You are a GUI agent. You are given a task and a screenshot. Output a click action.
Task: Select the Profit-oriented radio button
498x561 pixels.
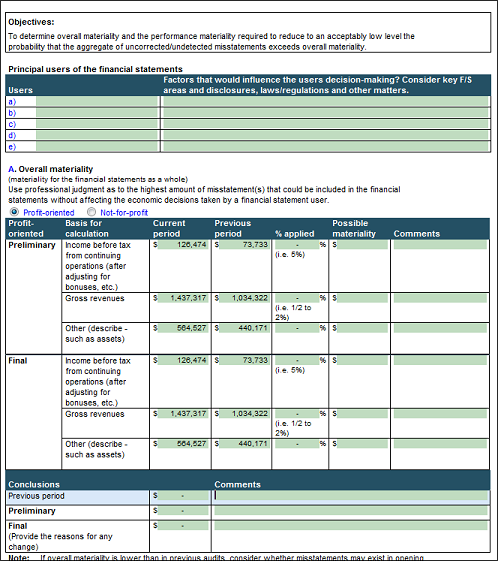[14, 212]
